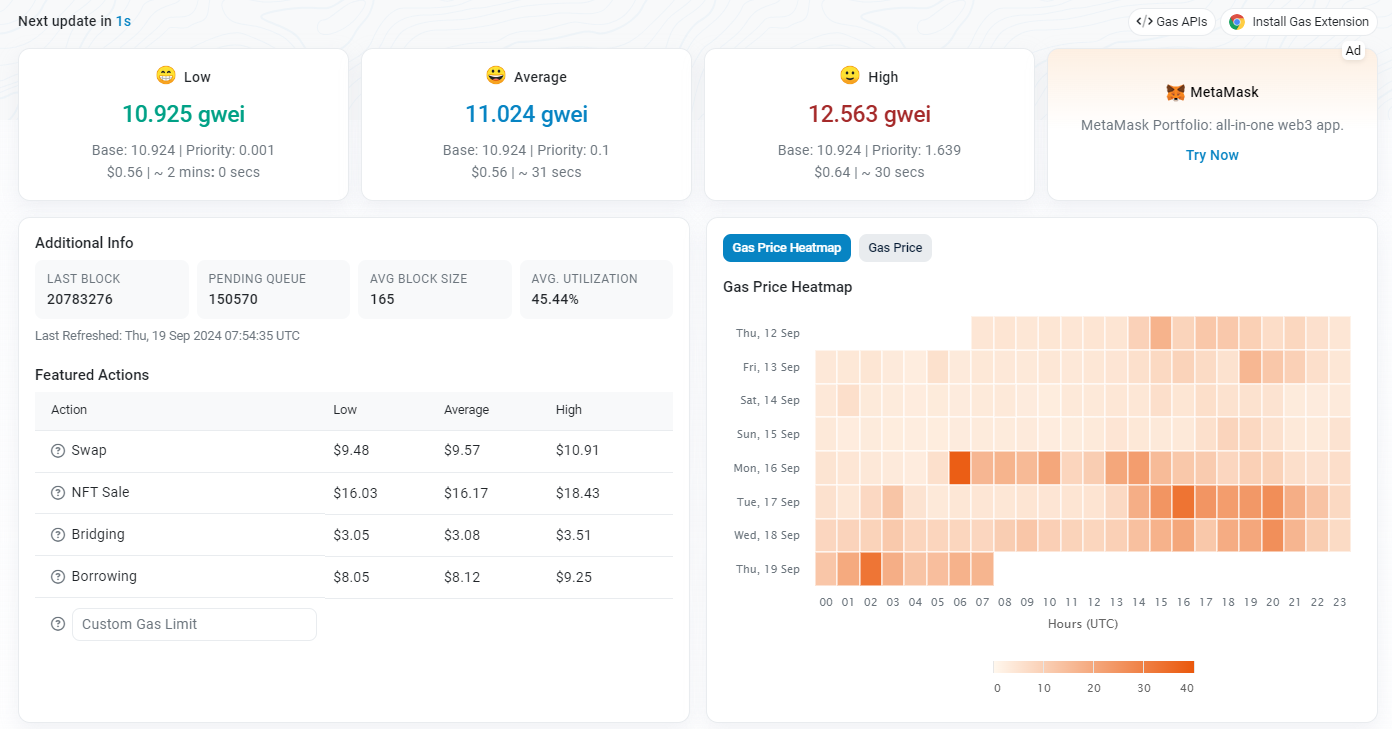Click the help icon beside Borrowing
Screen dimensions: 1392x729
58,577
